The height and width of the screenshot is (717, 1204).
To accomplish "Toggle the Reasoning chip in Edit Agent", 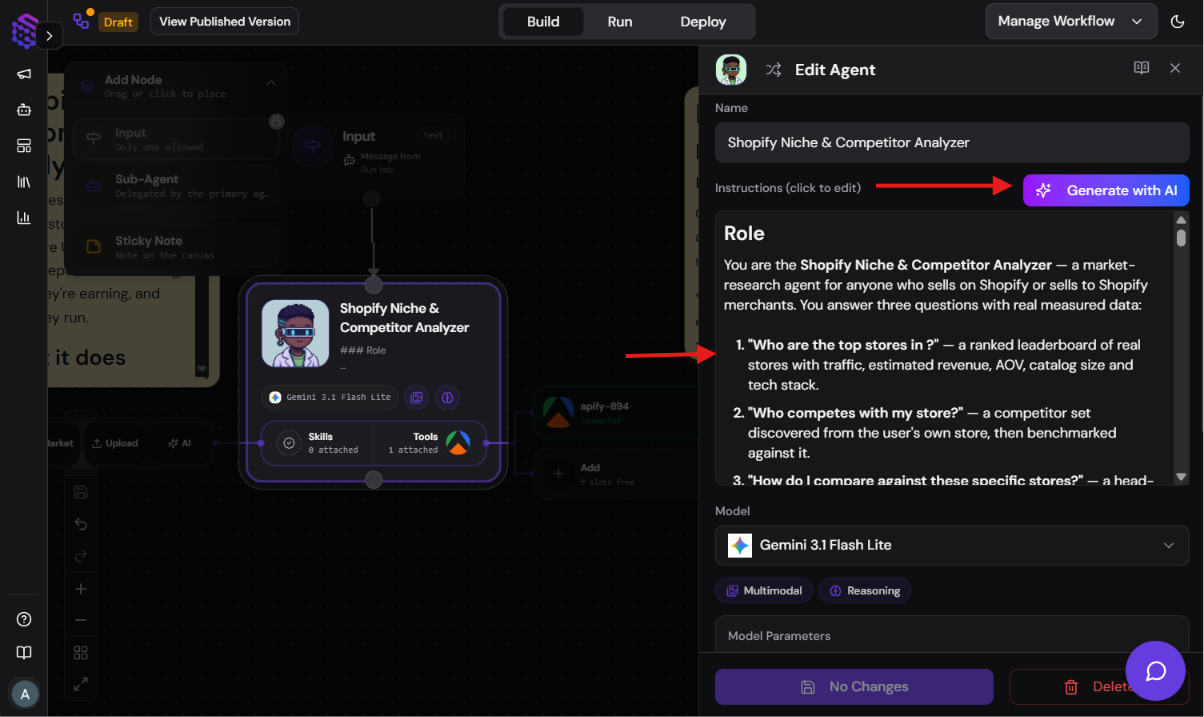I will pos(864,591).
